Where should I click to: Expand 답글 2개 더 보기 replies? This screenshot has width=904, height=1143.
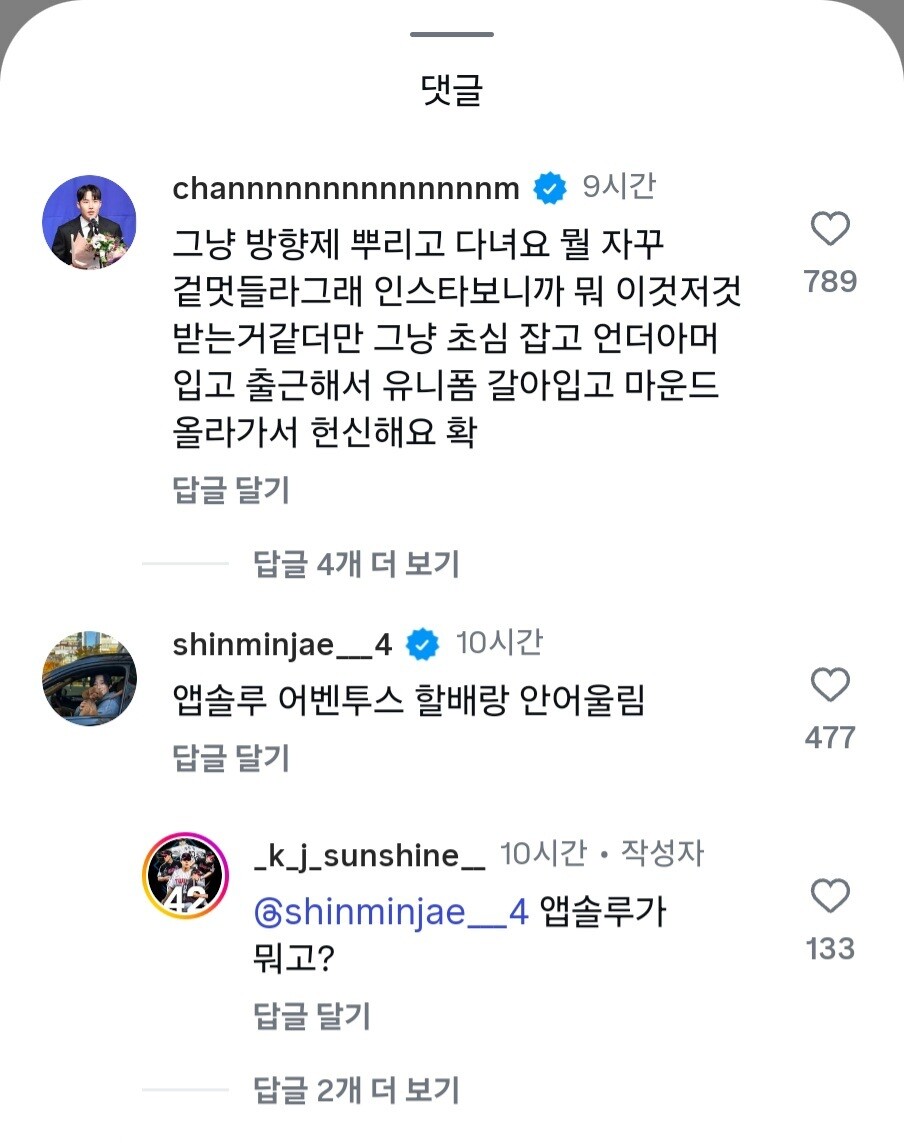pos(357,1088)
